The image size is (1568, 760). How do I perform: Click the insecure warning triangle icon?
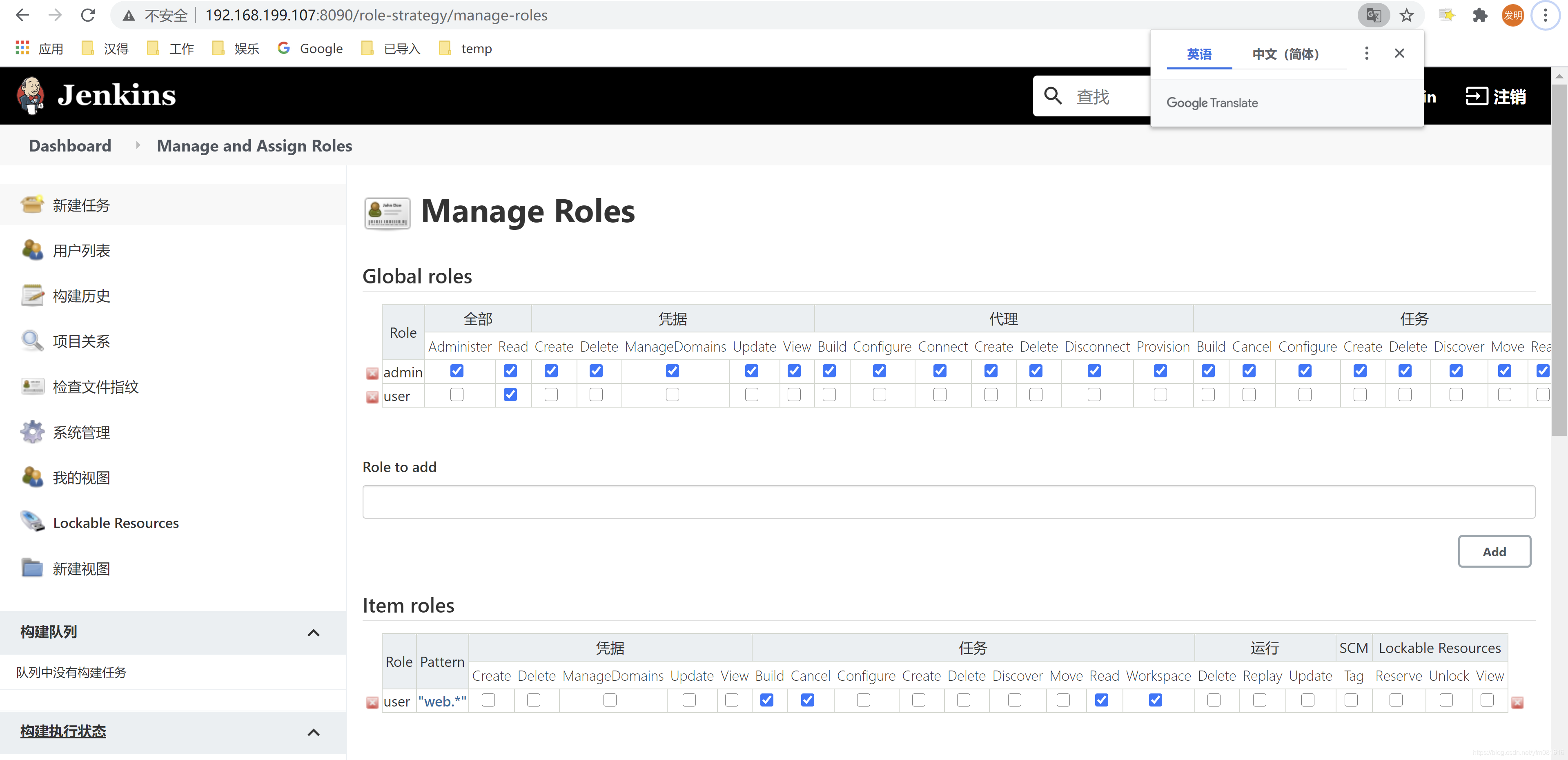[x=129, y=15]
